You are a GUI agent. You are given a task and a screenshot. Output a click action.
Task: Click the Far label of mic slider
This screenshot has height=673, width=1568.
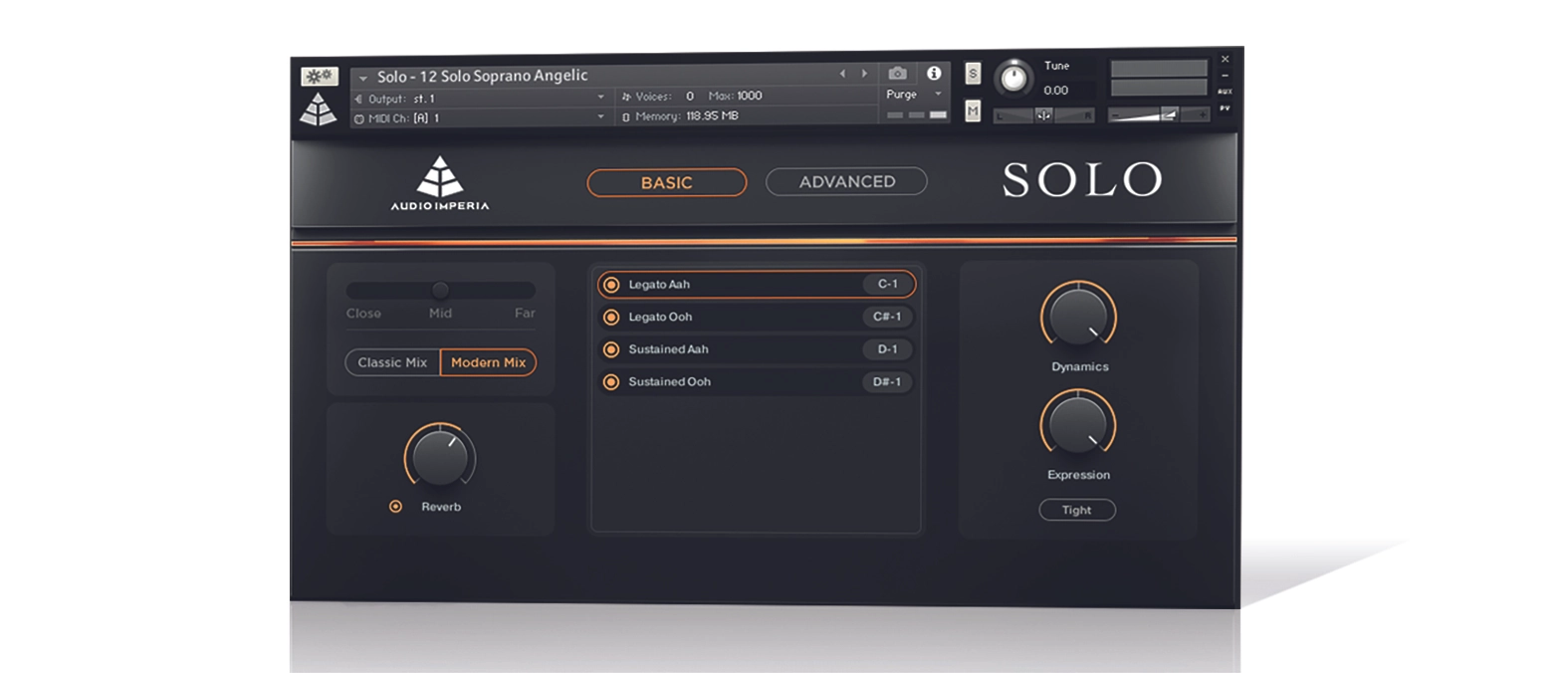pyautogui.click(x=525, y=314)
